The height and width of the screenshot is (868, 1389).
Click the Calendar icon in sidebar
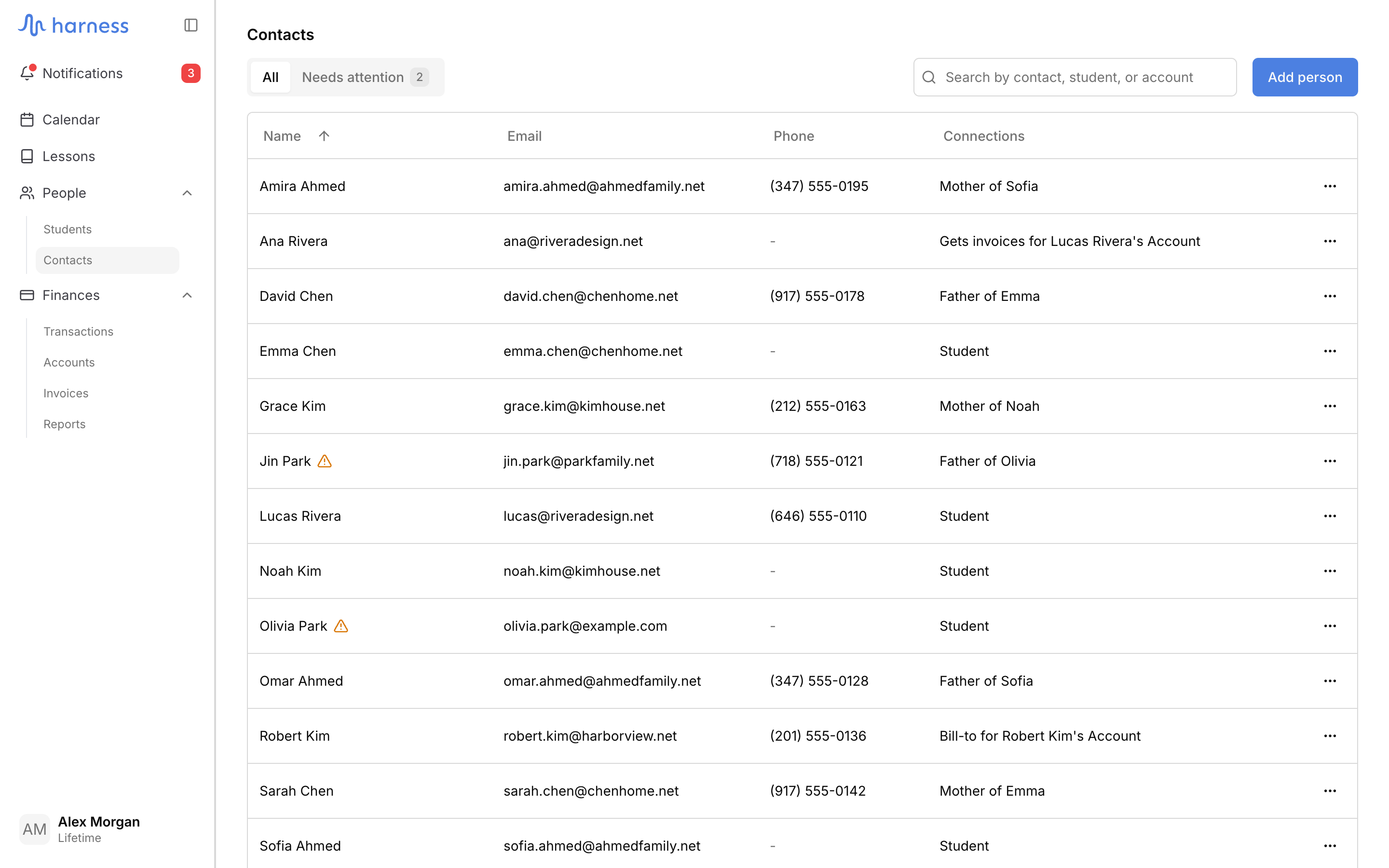point(27,120)
